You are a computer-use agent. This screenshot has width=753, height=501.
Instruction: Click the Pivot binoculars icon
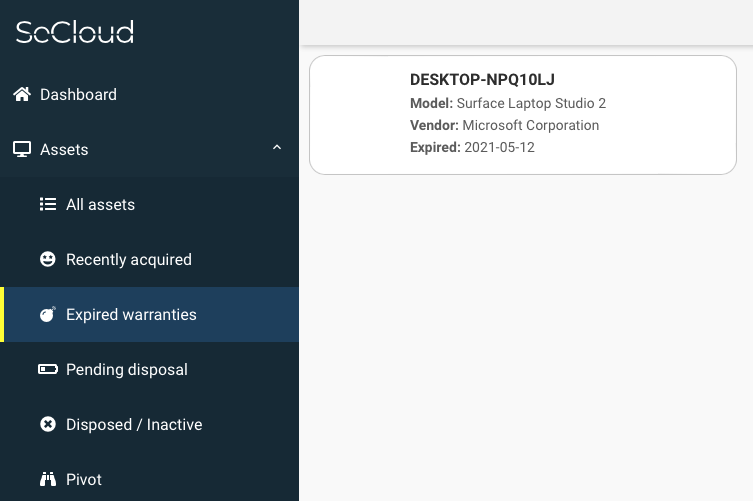tap(48, 480)
